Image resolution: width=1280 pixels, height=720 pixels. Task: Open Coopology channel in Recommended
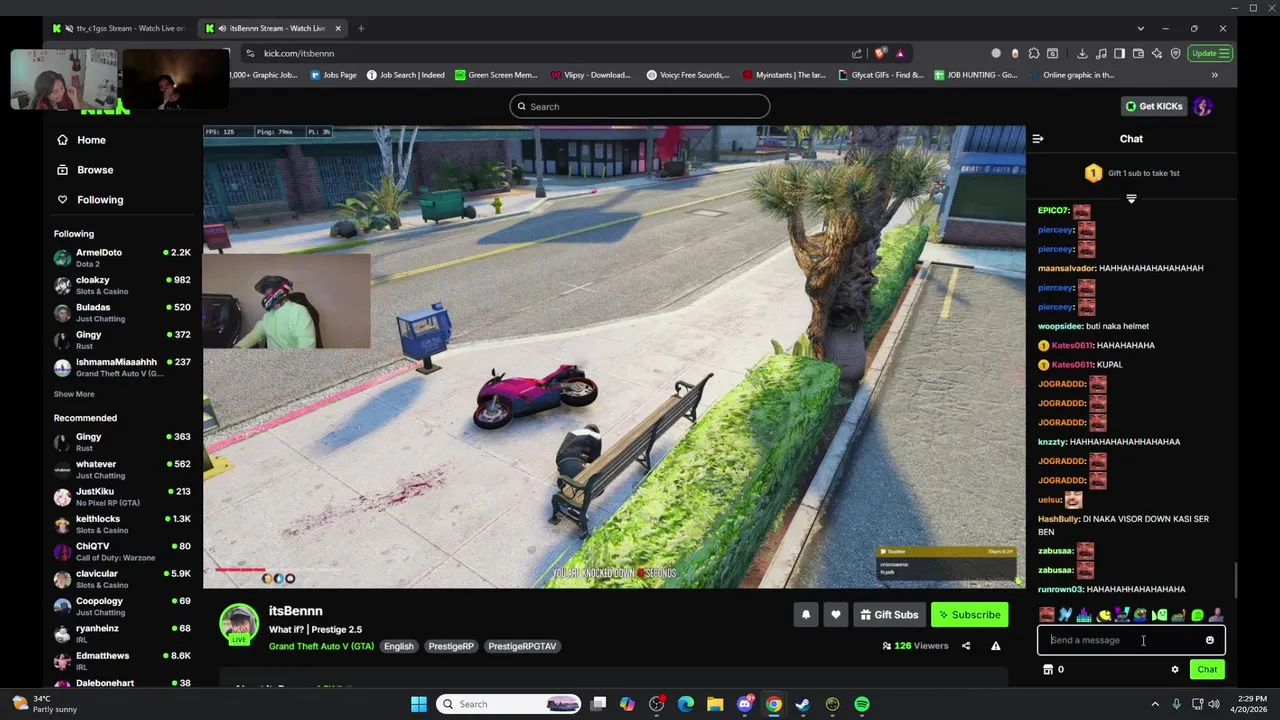pos(122,606)
